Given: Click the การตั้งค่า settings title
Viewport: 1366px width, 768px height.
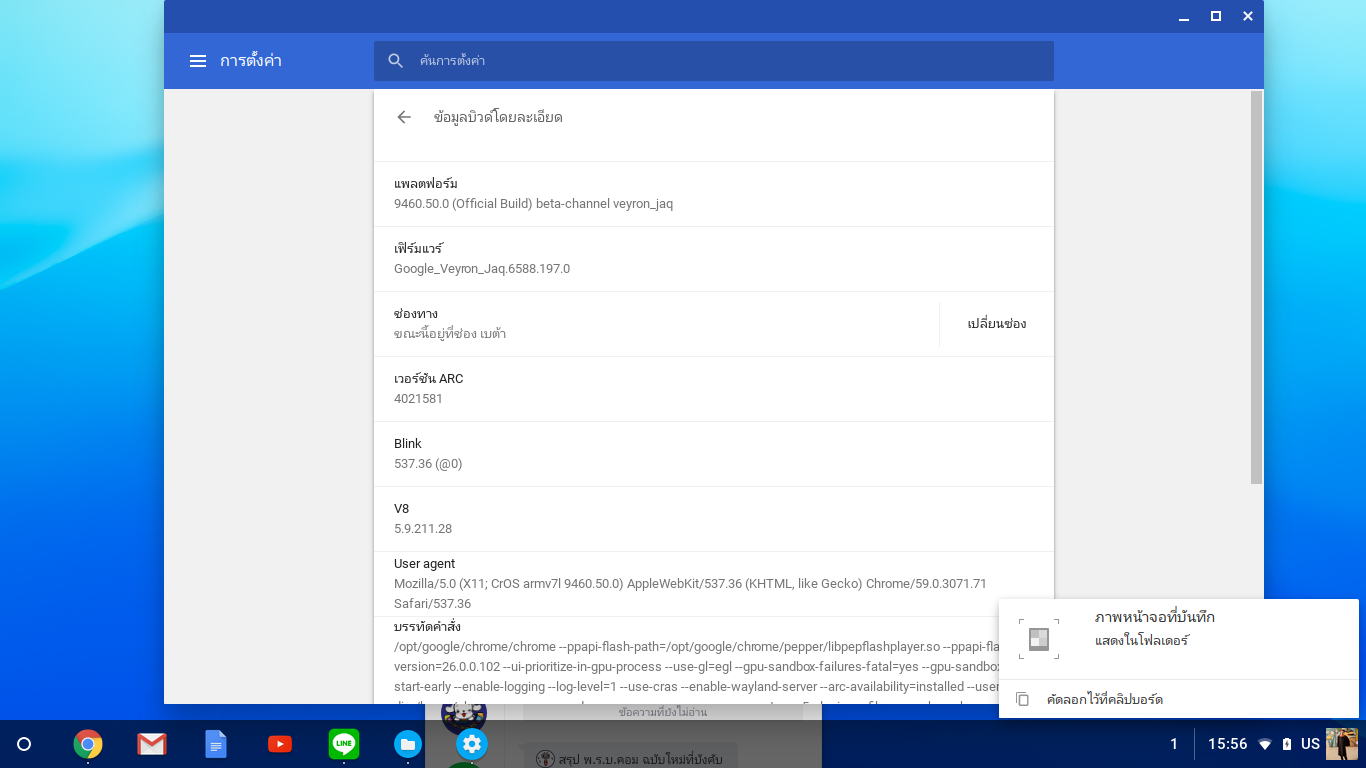Looking at the screenshot, I should [x=251, y=61].
